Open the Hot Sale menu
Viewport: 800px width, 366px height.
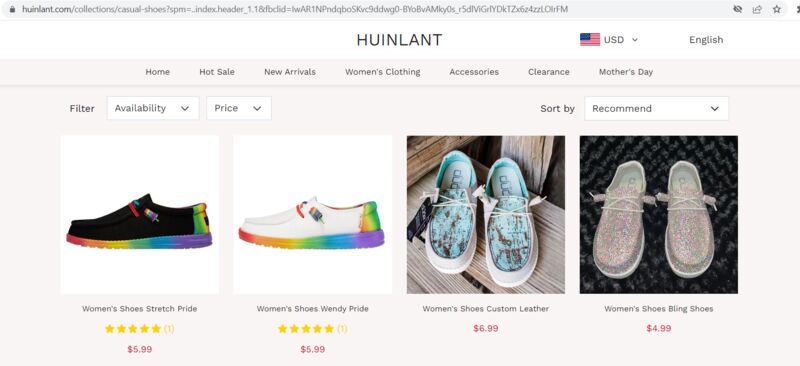[217, 72]
